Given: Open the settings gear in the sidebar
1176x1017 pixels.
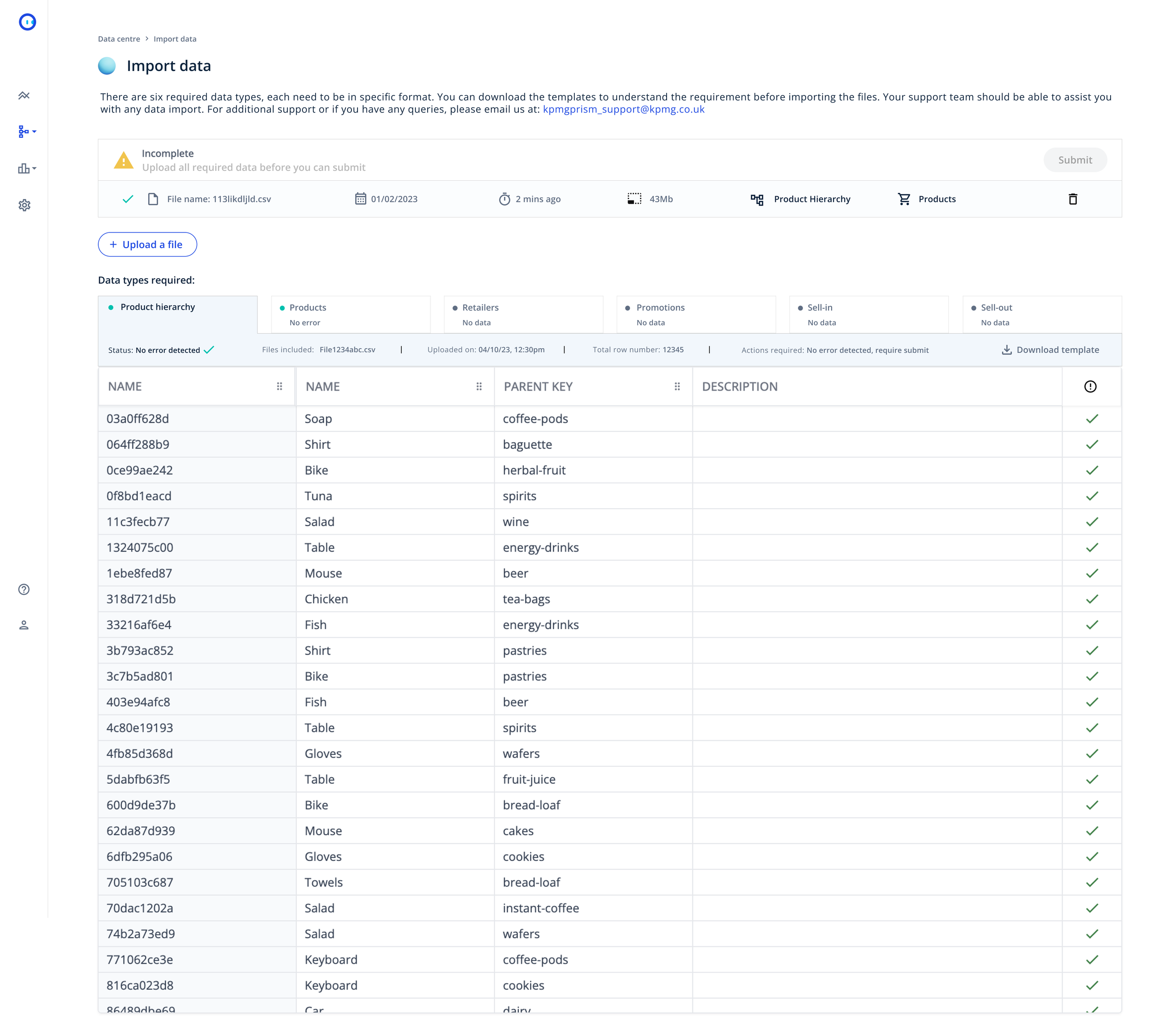Looking at the screenshot, I should 24,205.
